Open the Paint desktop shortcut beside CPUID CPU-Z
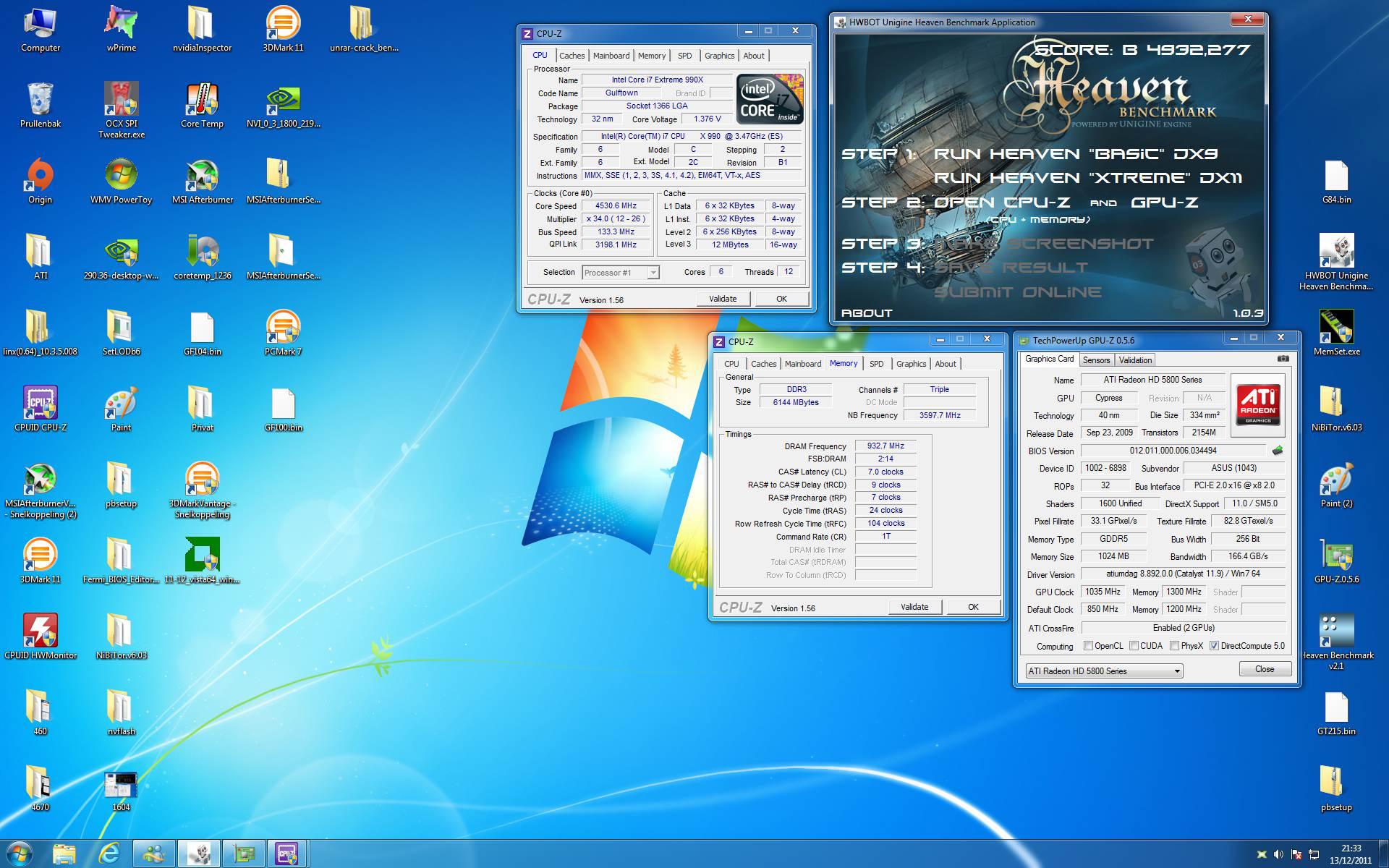The image size is (1389, 868). [x=122, y=407]
